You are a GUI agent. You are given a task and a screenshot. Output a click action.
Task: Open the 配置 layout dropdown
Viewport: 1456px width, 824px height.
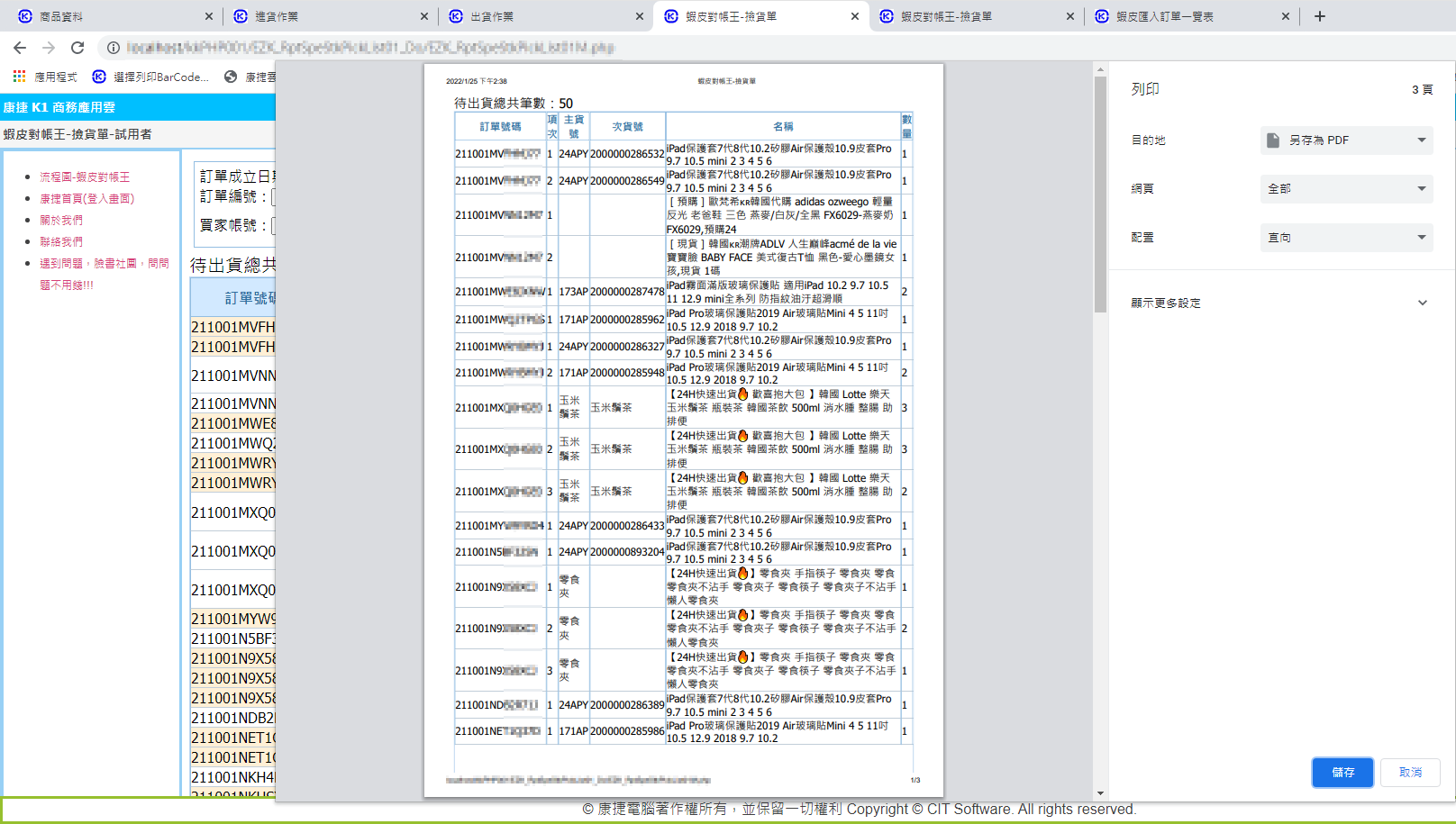pos(1345,237)
